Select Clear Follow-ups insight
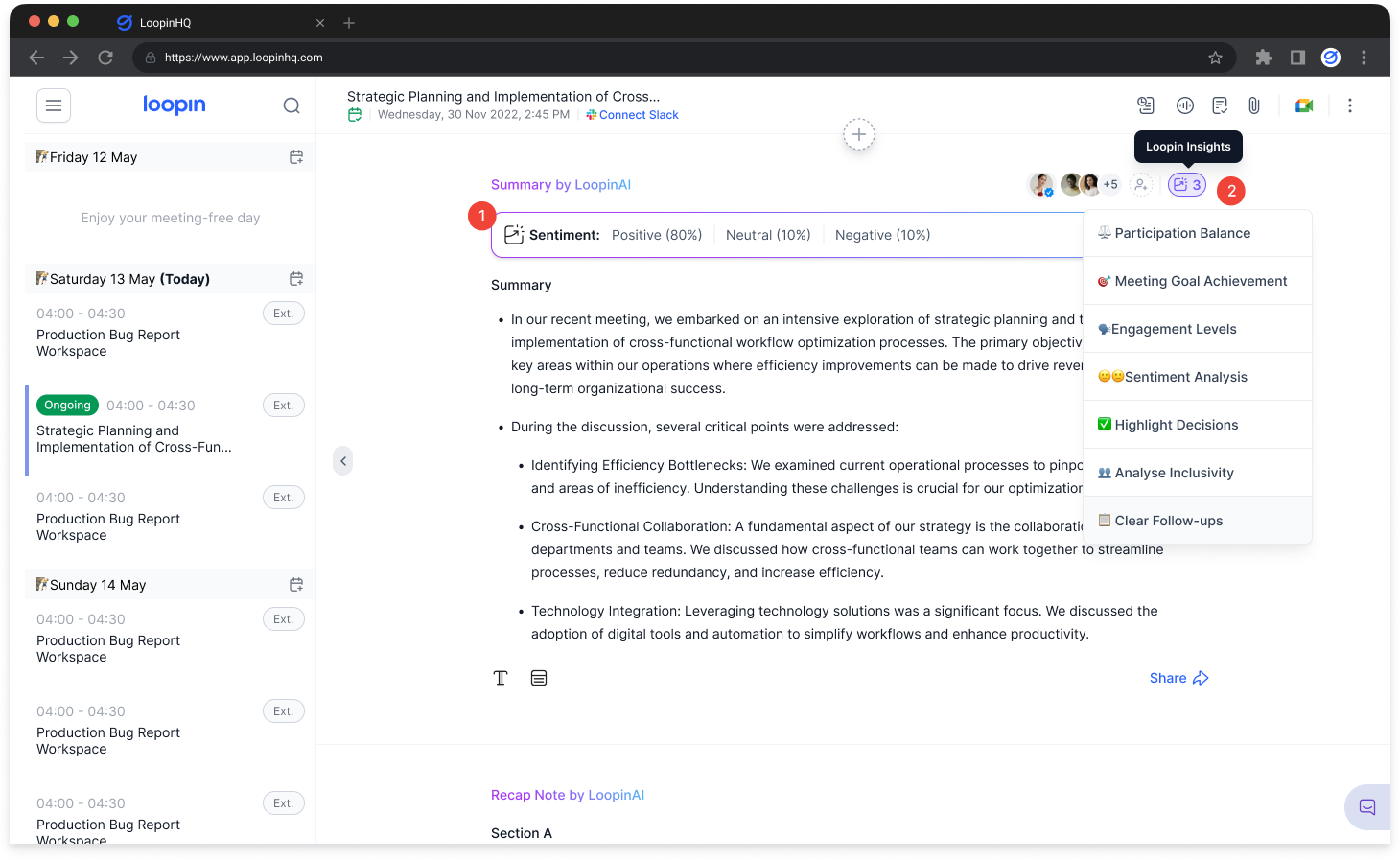1400x860 pixels. (1198, 521)
